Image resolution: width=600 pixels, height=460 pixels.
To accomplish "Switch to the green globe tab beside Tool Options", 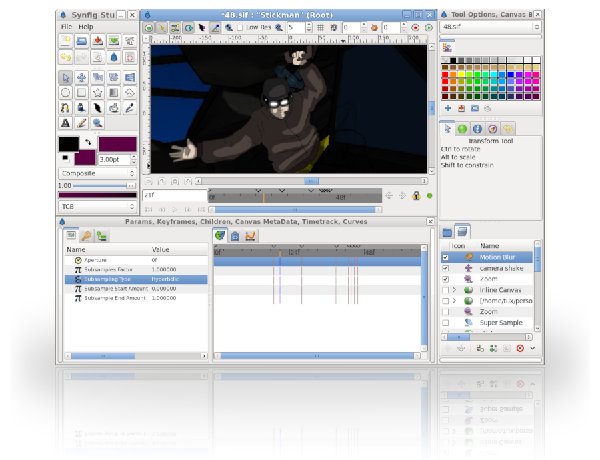I will [x=462, y=129].
